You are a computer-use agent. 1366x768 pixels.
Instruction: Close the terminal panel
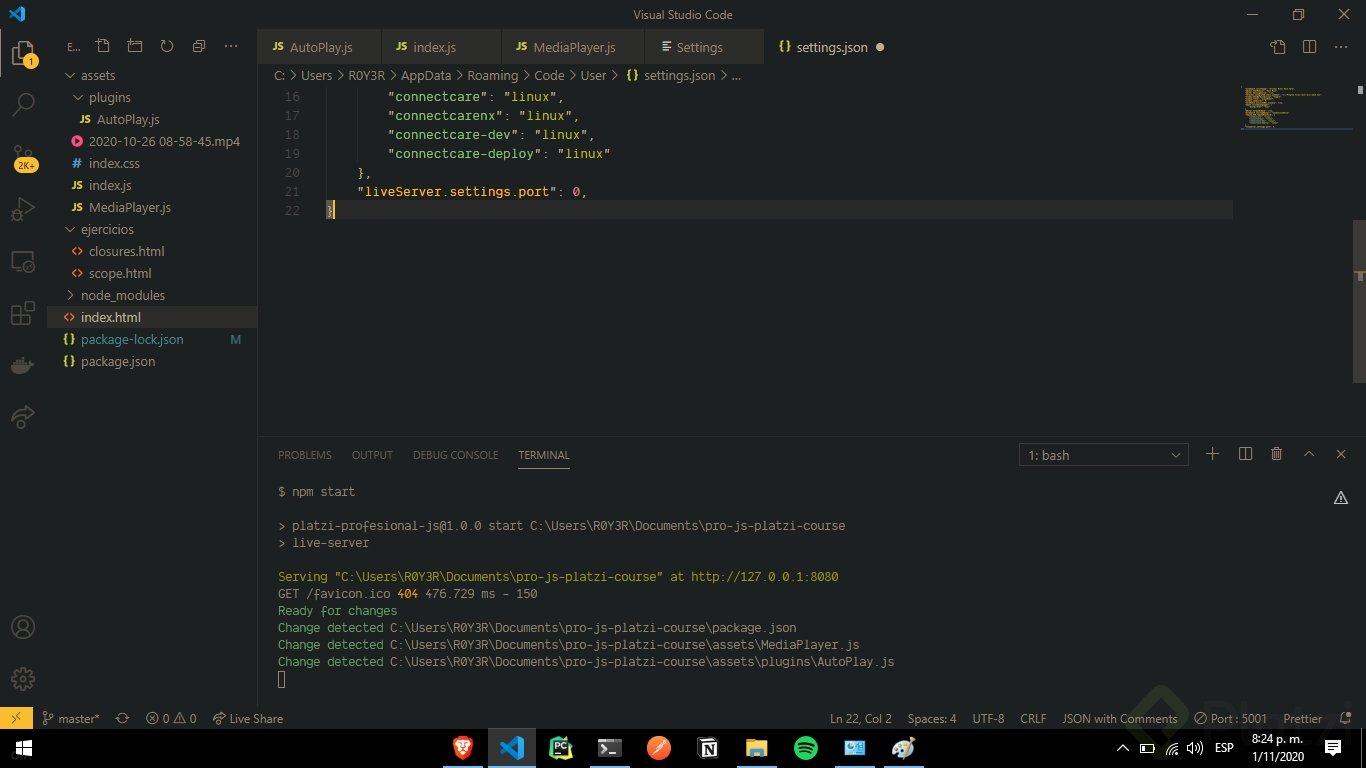pos(1341,454)
